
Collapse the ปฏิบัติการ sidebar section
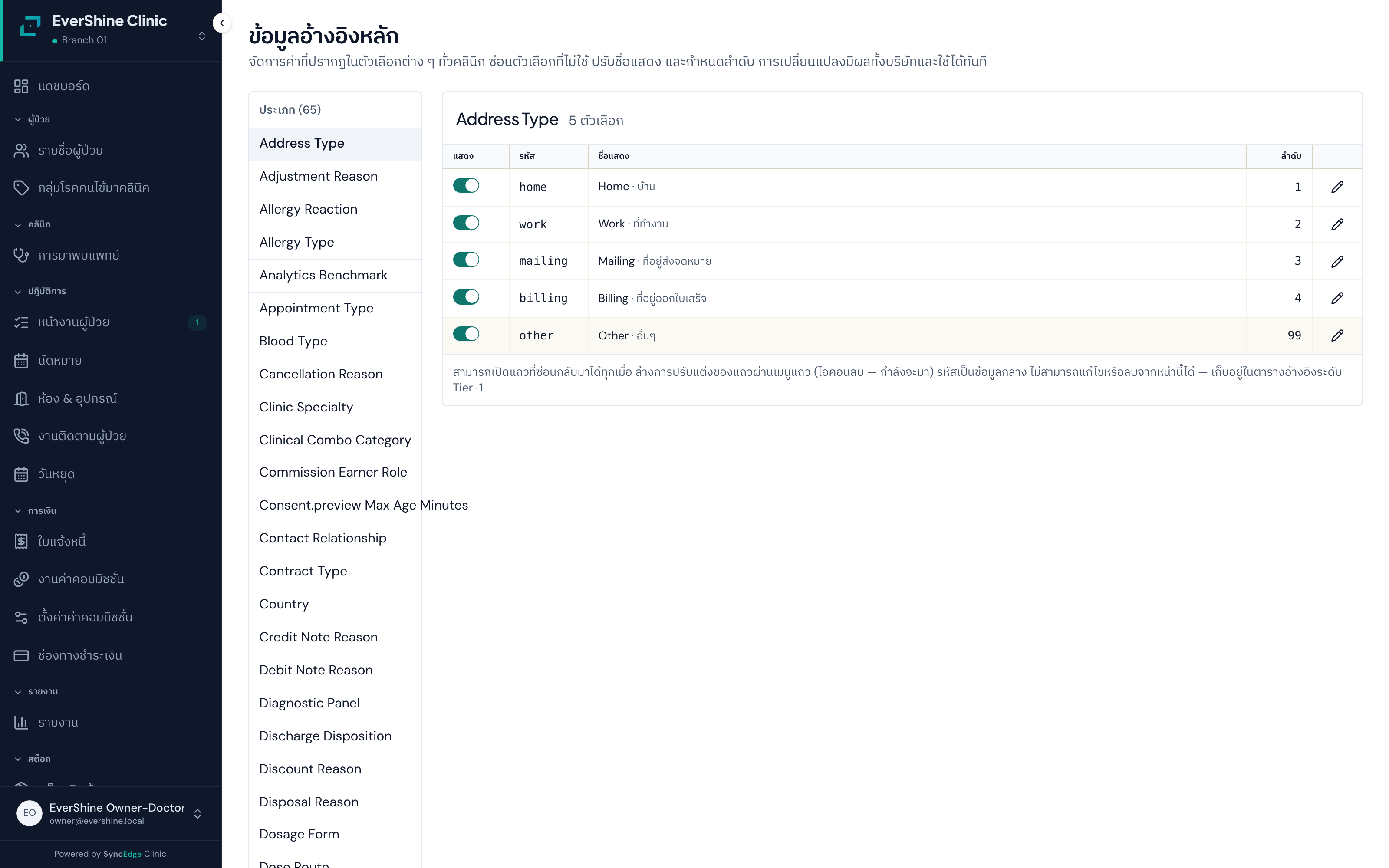point(40,292)
